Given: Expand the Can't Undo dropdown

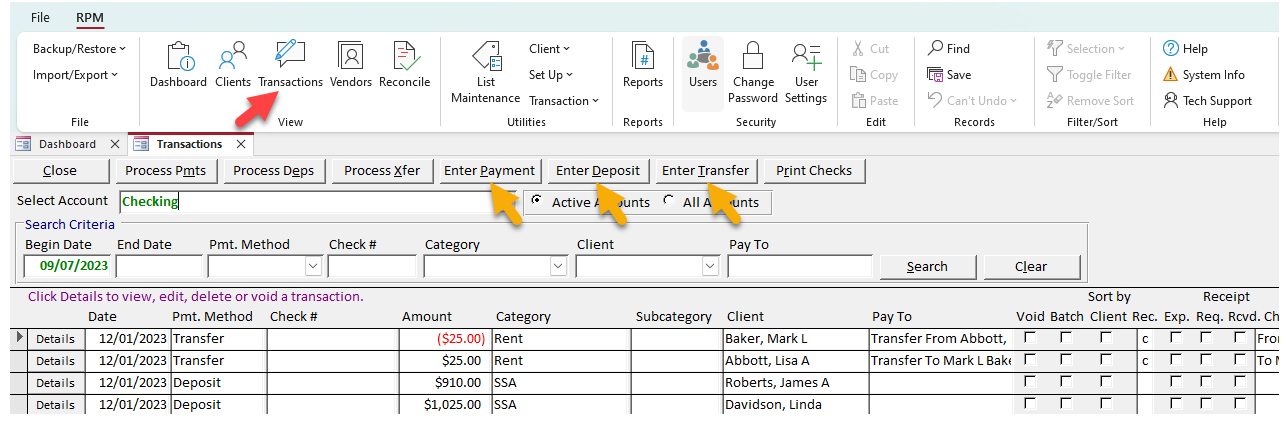Looking at the screenshot, I should click(x=972, y=100).
